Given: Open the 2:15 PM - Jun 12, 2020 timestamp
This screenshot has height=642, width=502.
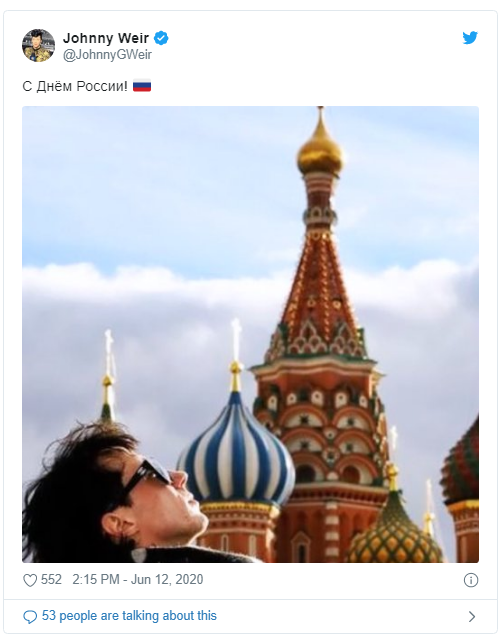Looking at the screenshot, I should pos(138,580).
